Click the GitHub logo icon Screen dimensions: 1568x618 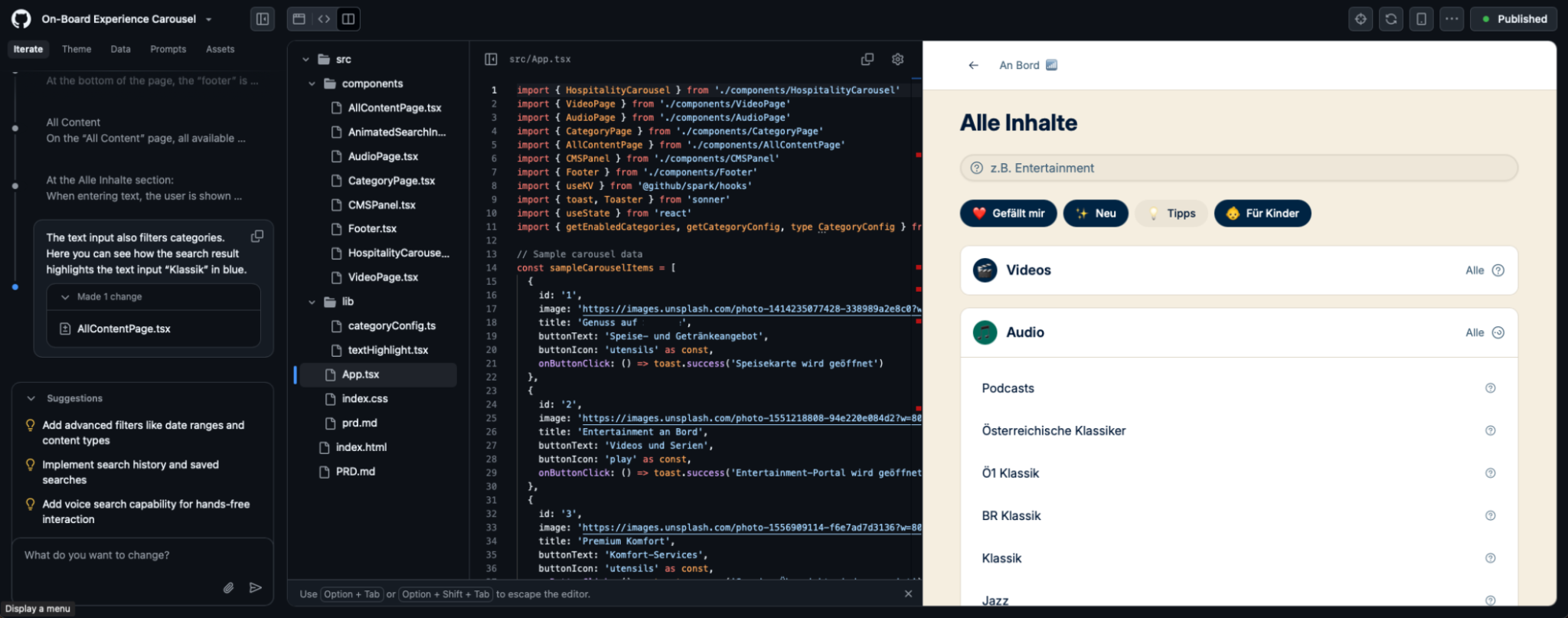(21, 19)
